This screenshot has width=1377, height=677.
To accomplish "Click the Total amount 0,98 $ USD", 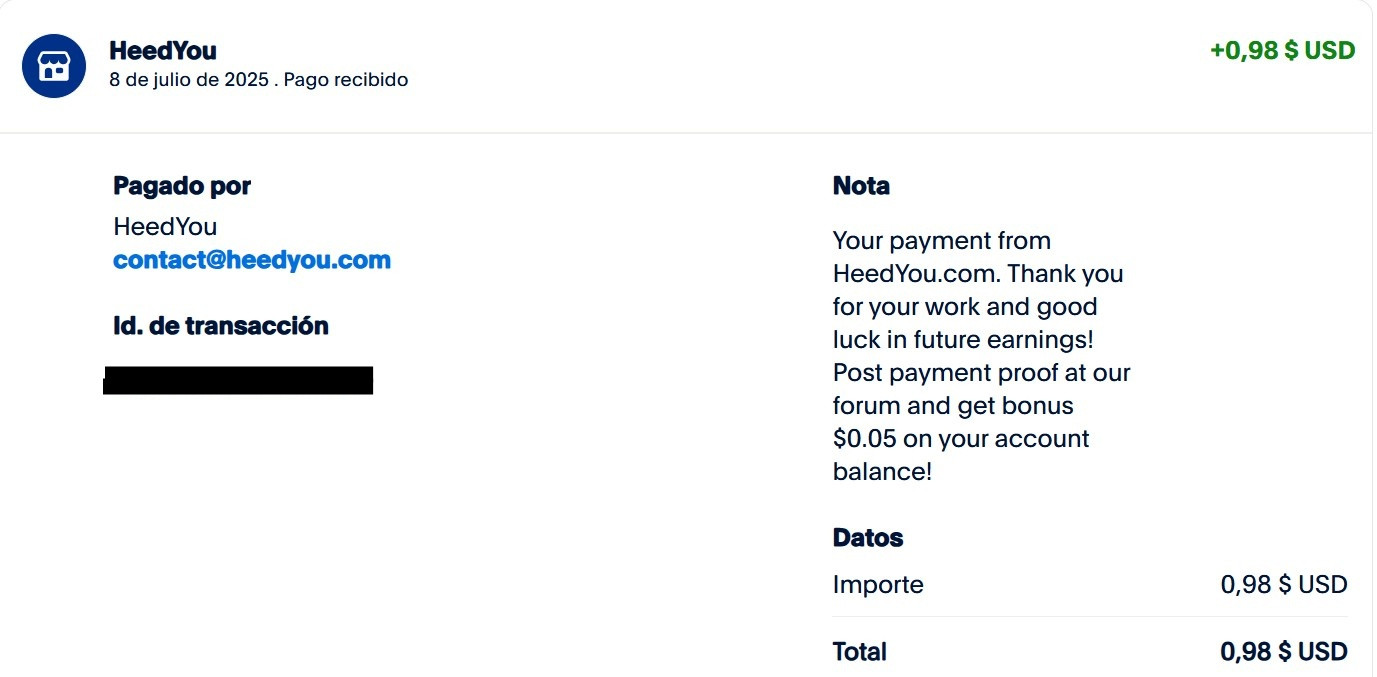I will (1284, 652).
